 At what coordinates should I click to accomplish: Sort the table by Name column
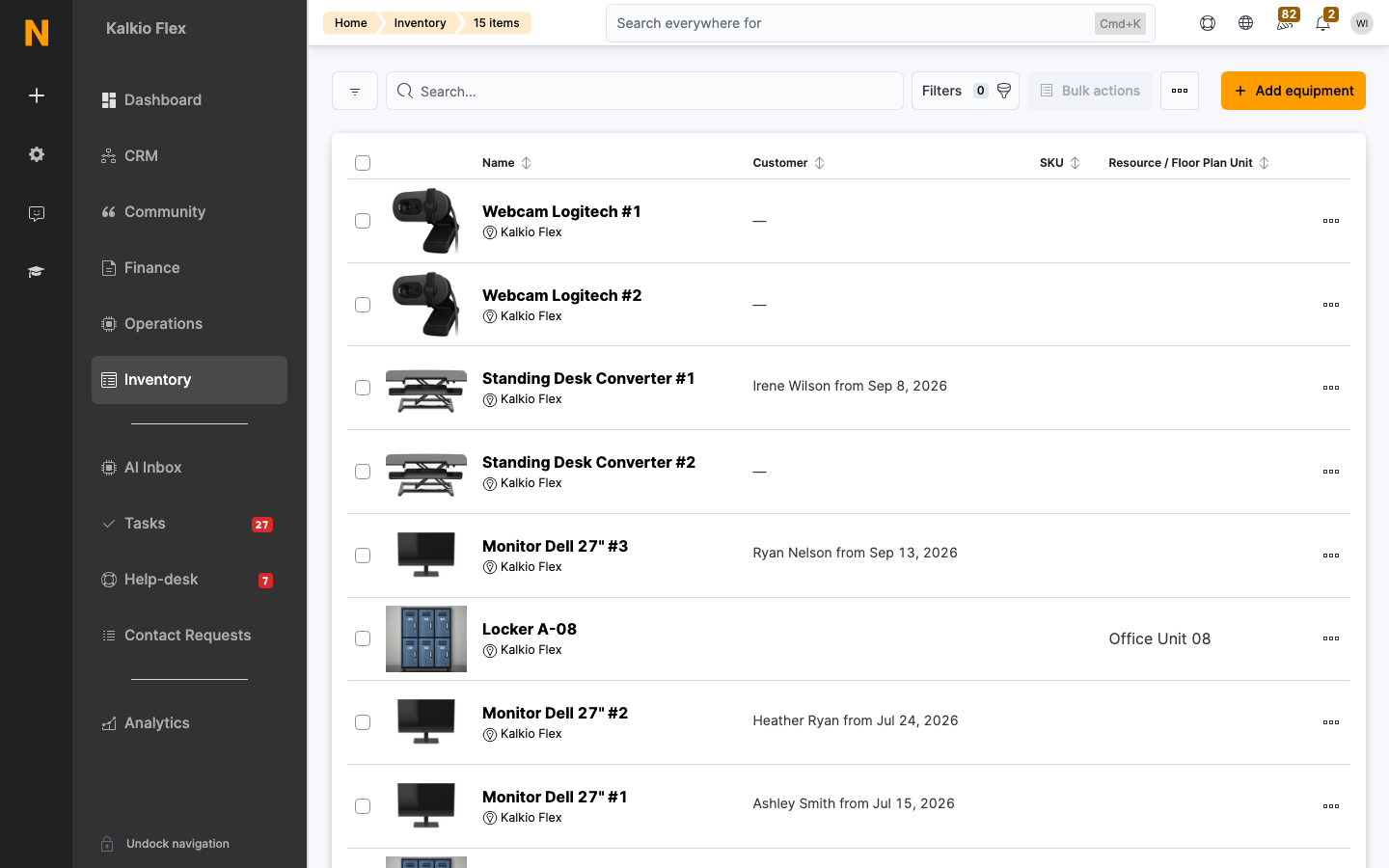pyautogui.click(x=506, y=163)
